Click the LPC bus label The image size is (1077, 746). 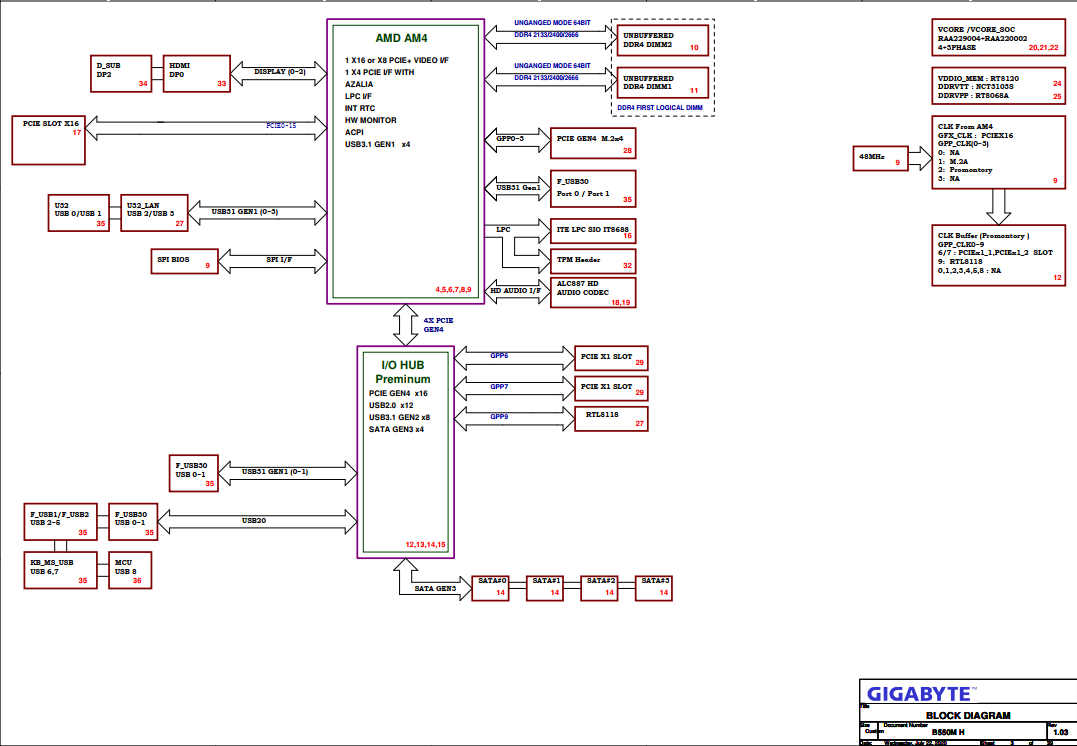(503, 229)
